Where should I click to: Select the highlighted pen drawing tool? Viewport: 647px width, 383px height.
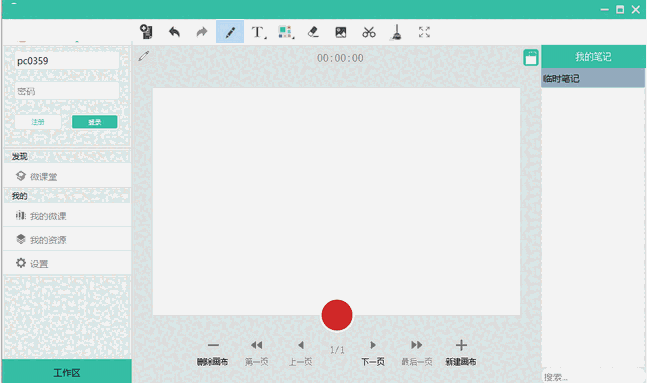tap(230, 32)
